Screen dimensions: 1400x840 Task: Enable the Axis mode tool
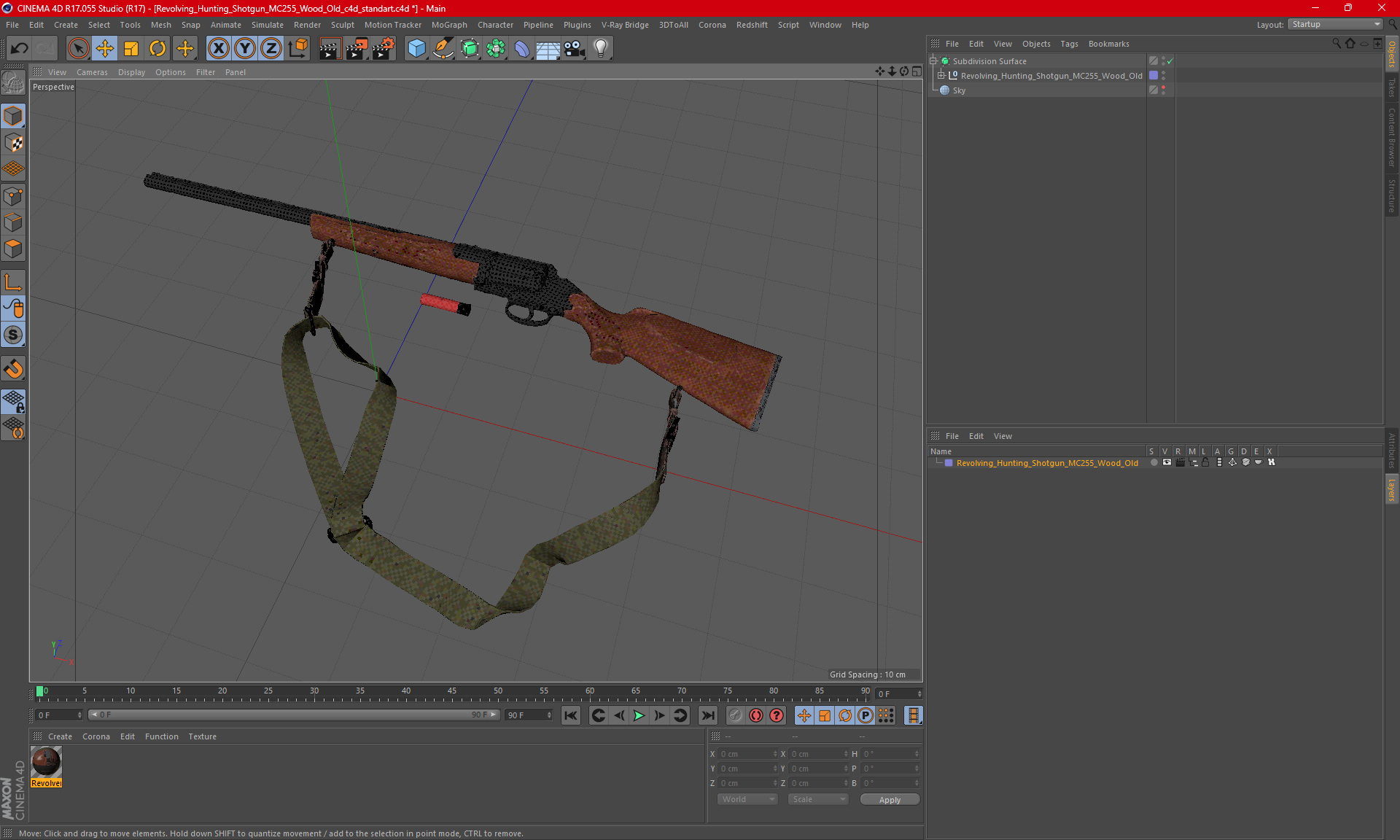tap(13, 282)
